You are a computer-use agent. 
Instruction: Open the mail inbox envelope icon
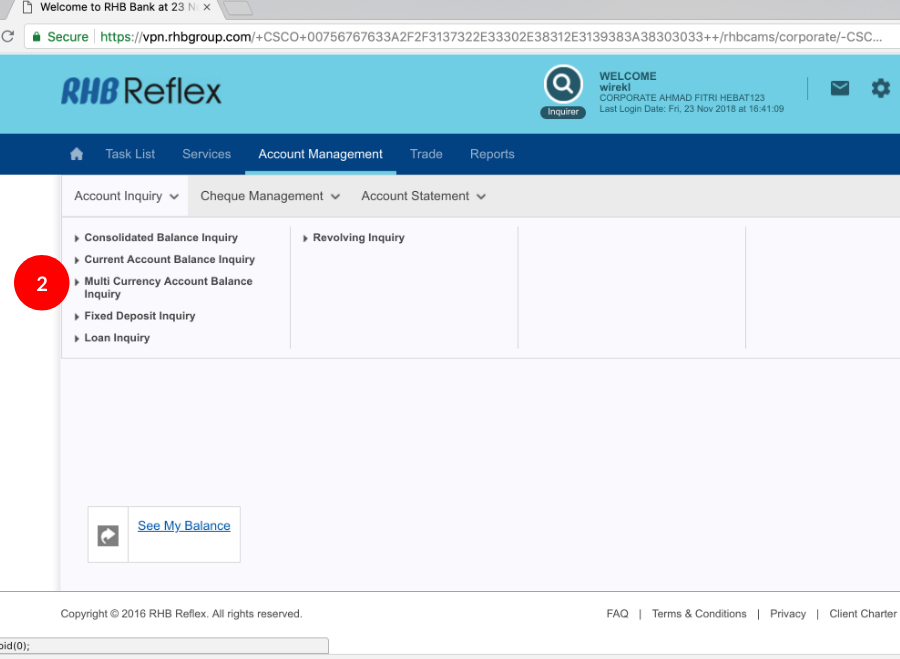click(840, 88)
